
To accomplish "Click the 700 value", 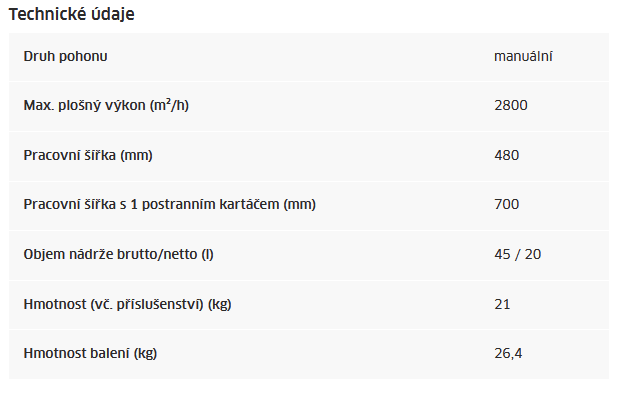I will (x=507, y=204).
